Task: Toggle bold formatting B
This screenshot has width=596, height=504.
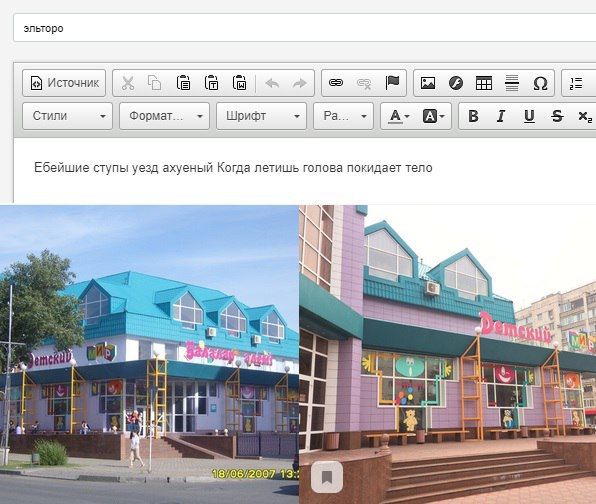Action: pyautogui.click(x=473, y=116)
